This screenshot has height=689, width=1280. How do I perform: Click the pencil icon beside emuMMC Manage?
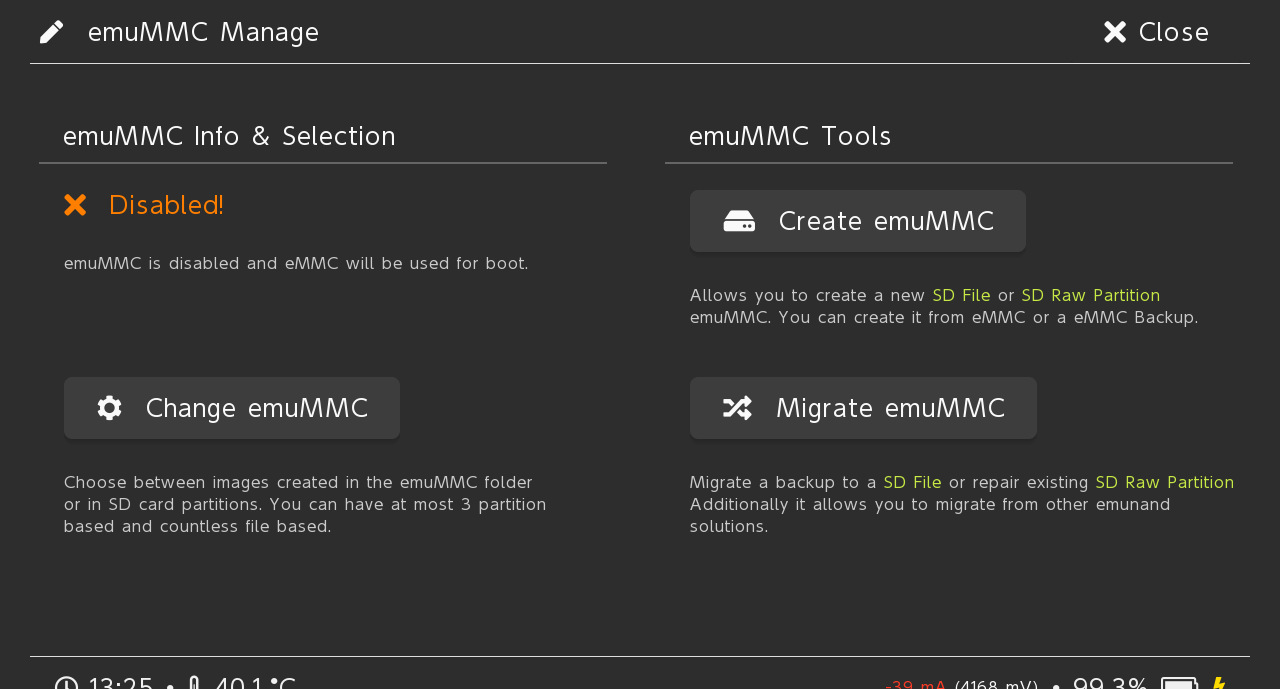(52, 32)
